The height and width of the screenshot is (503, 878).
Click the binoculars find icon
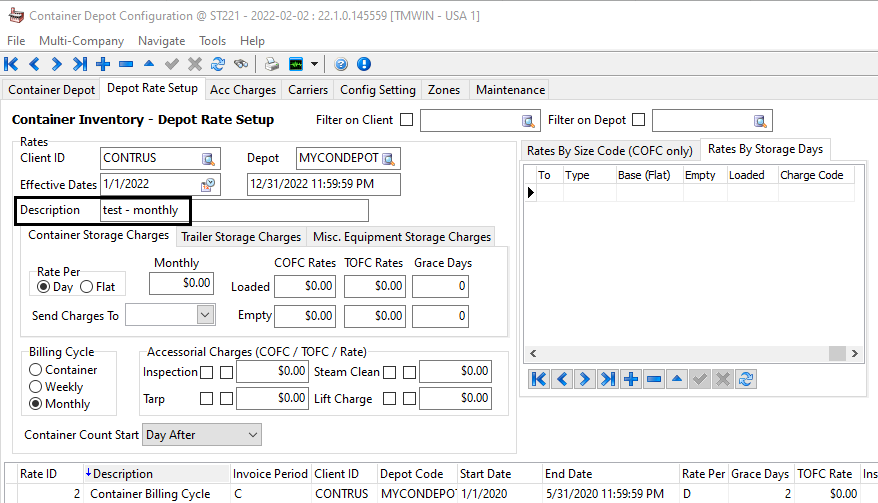coord(241,64)
